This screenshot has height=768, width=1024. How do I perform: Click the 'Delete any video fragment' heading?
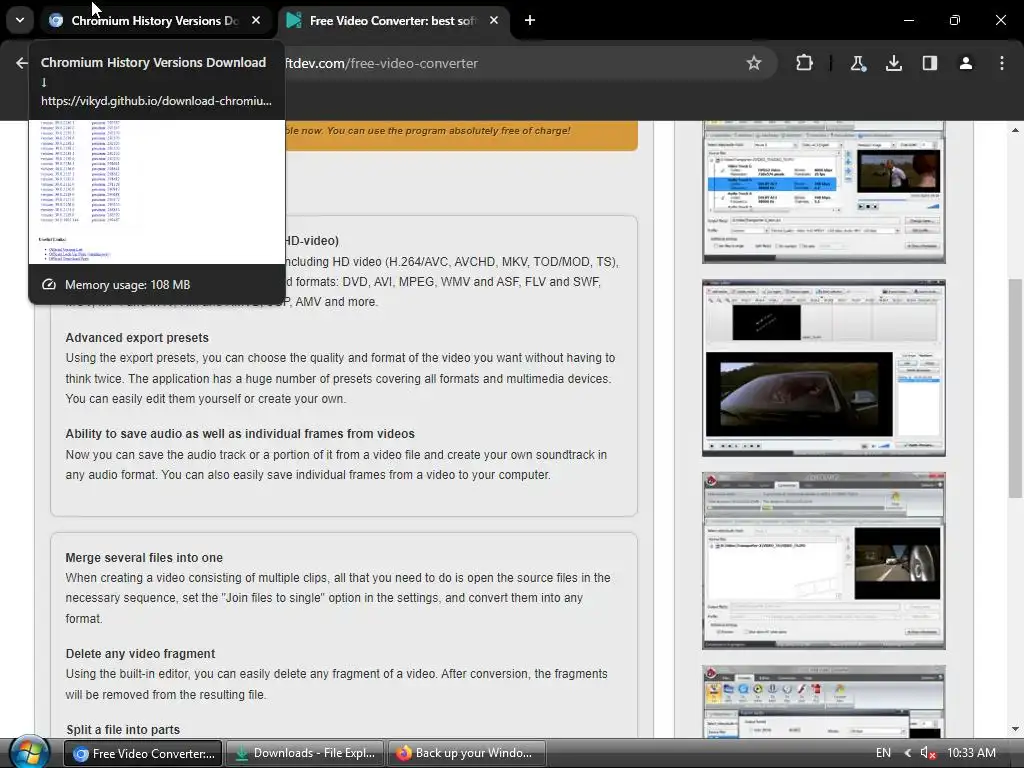tap(140, 654)
